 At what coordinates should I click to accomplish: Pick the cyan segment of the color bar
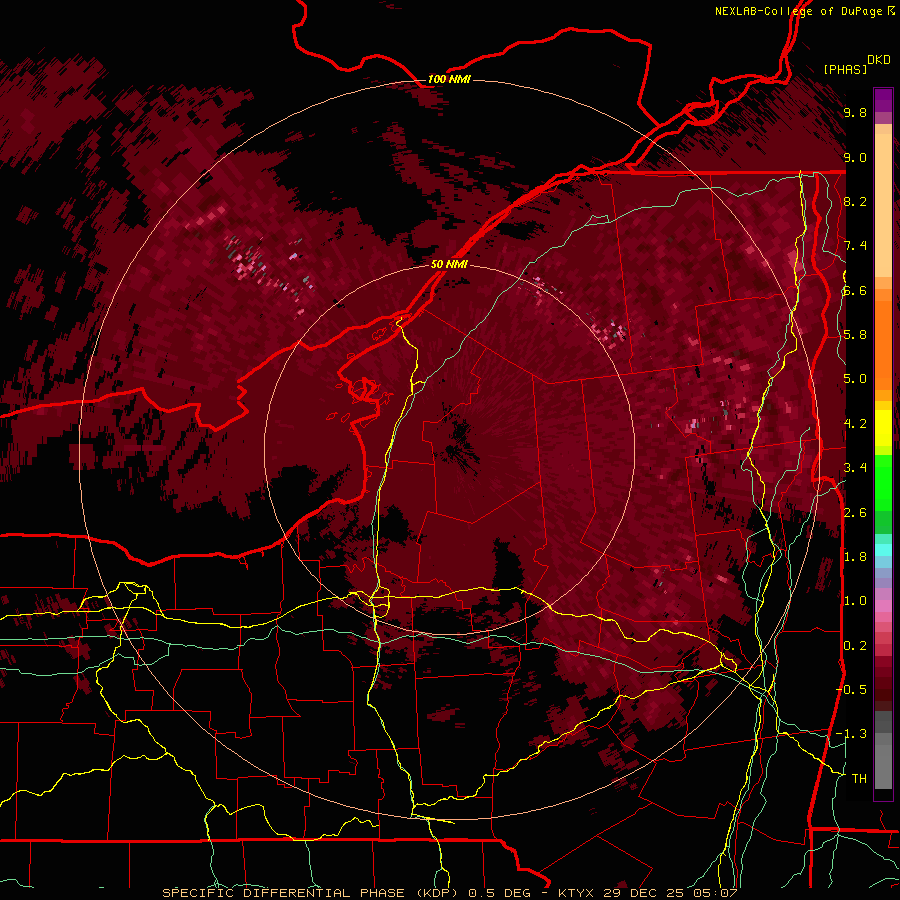click(x=883, y=550)
